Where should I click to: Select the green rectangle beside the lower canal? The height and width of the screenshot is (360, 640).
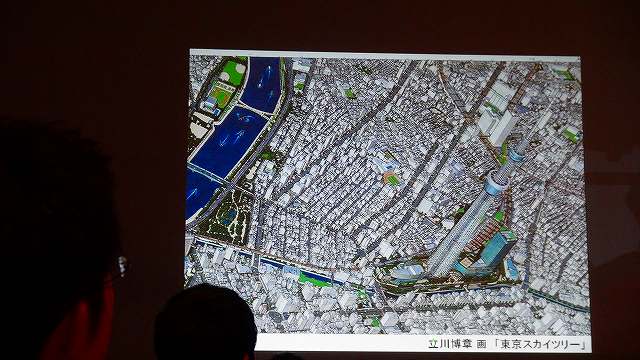click(x=315, y=279)
